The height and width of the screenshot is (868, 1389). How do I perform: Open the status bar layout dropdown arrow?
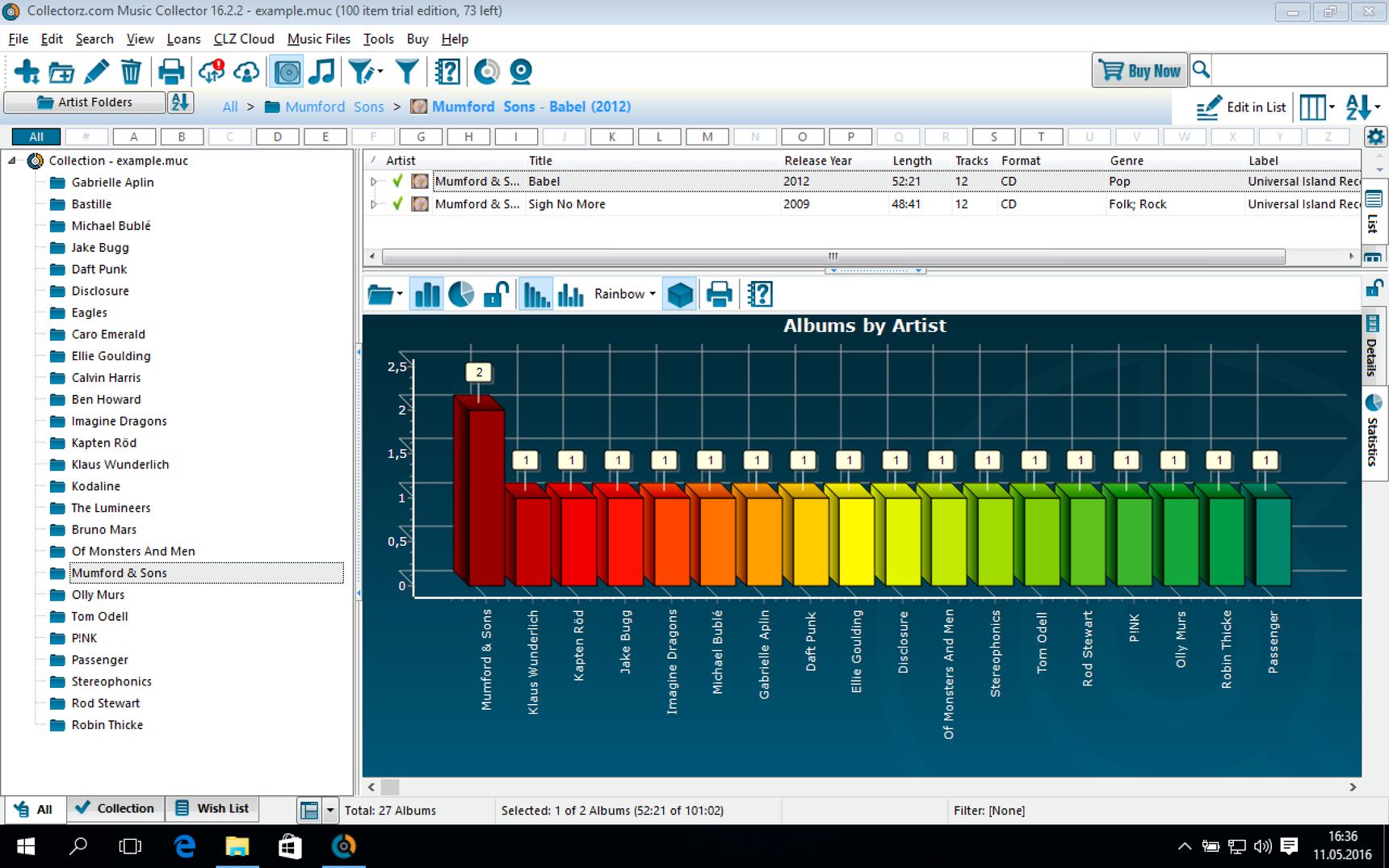[329, 810]
